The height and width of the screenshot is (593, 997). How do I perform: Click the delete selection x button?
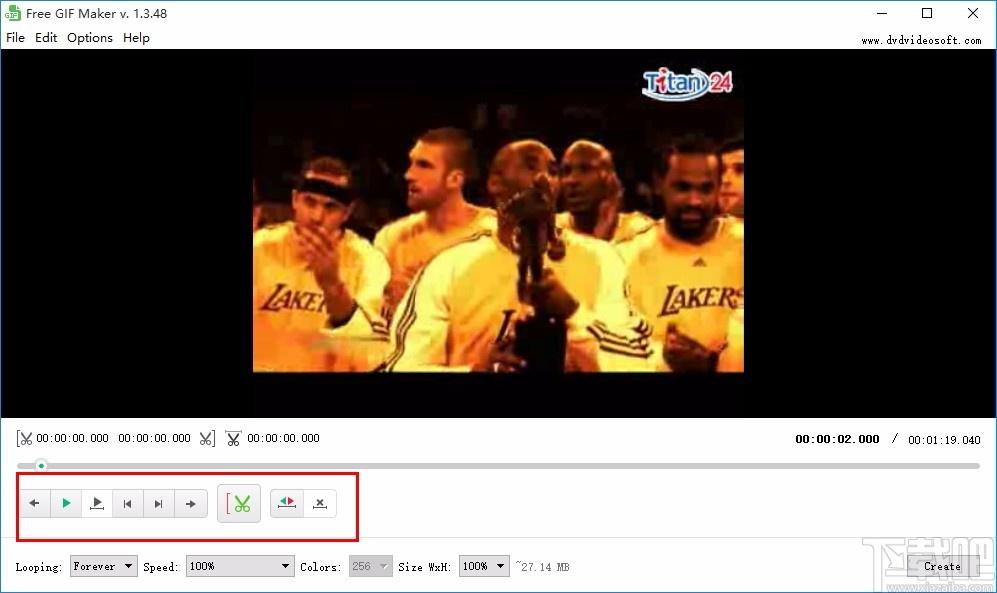(x=320, y=503)
